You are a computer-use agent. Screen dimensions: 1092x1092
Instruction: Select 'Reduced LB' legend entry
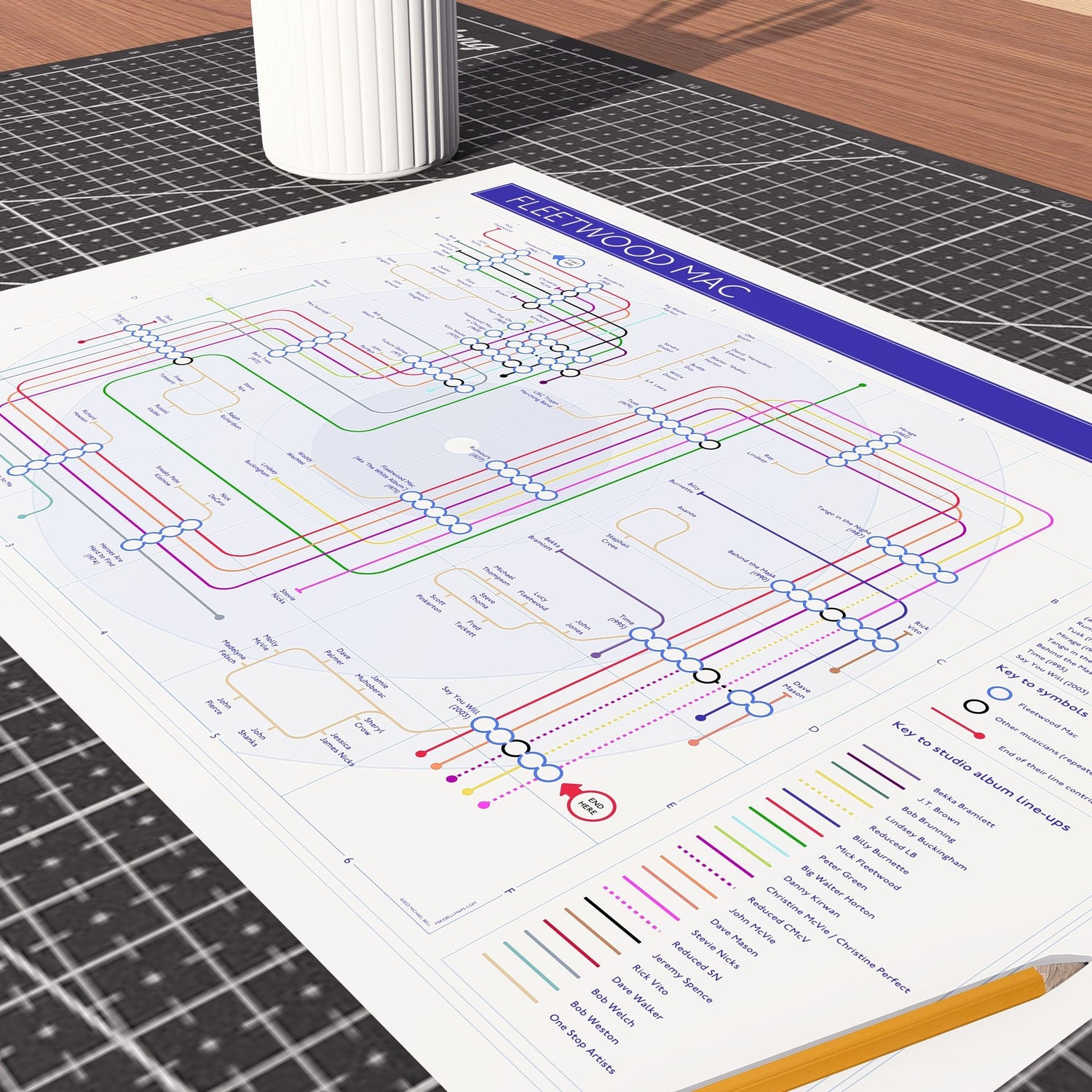click(893, 842)
